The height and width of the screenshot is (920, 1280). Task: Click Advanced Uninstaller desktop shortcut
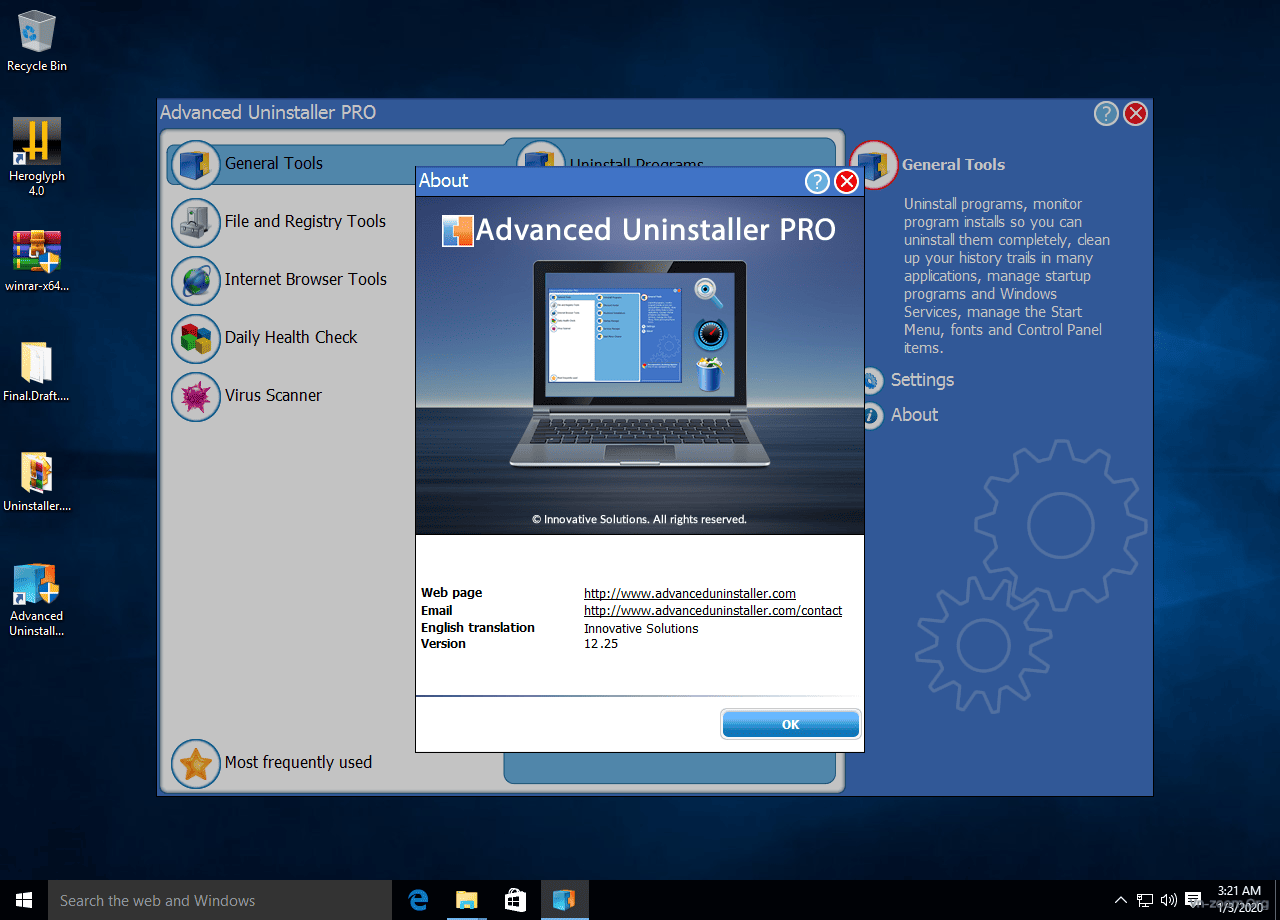[37, 601]
